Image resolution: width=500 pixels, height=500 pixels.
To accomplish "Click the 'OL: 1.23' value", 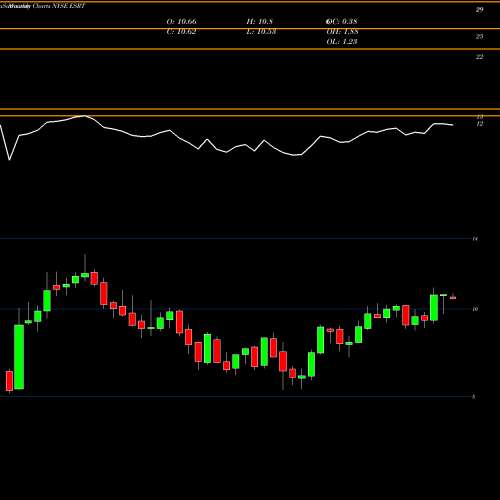I will point(342,42).
